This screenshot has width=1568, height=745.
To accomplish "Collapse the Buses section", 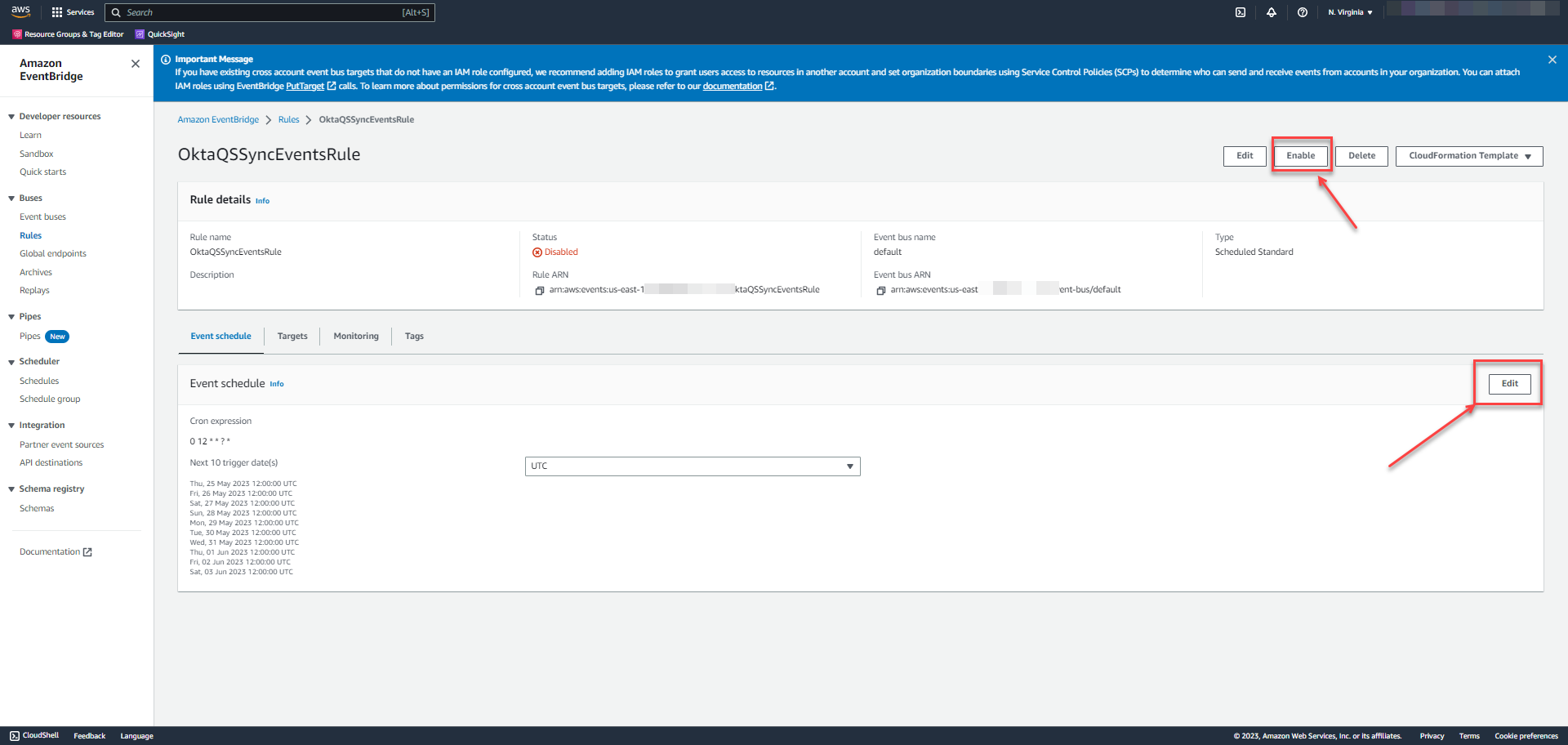I will pyautogui.click(x=11, y=199).
